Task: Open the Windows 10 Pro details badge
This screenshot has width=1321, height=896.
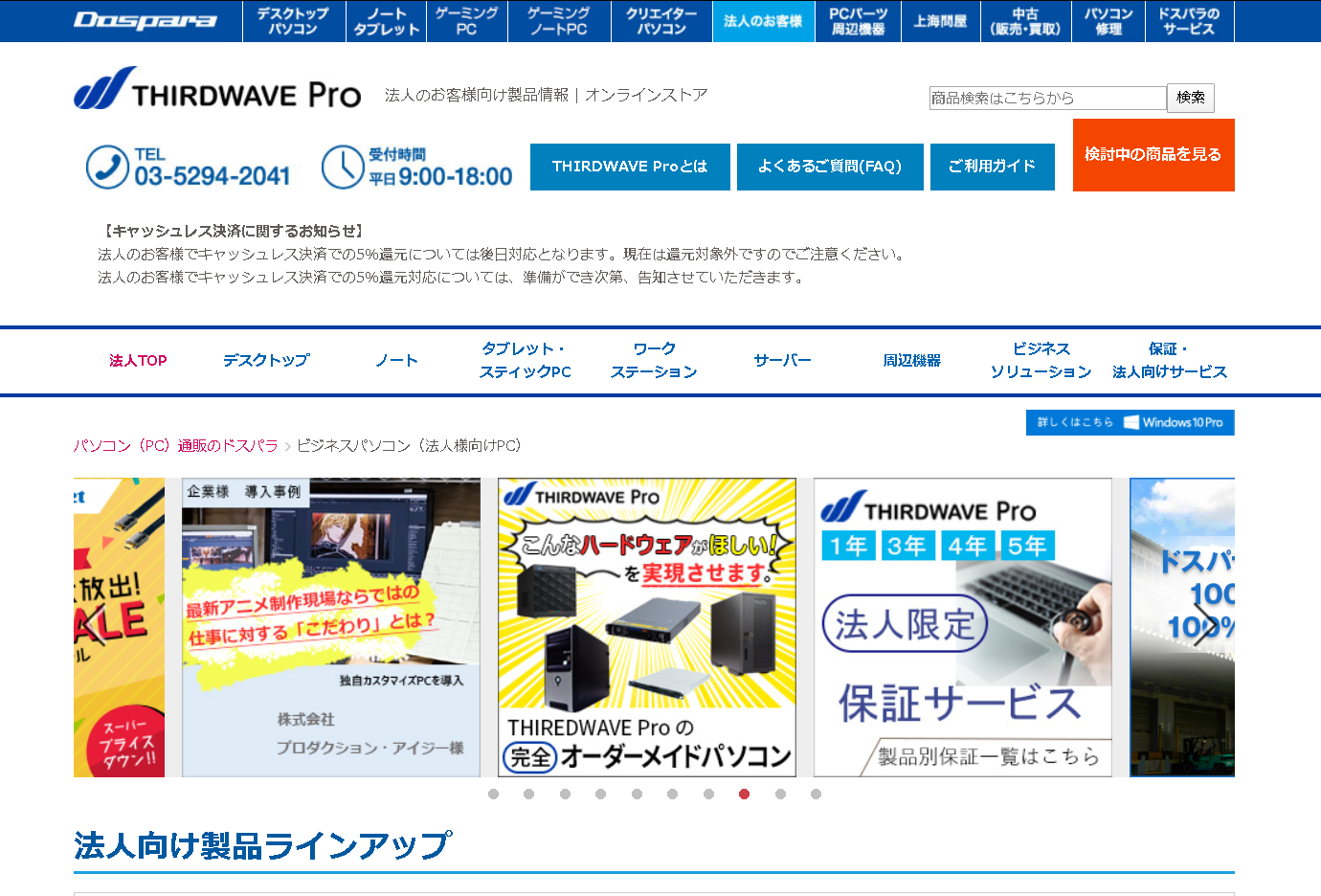Action: 1130,422
